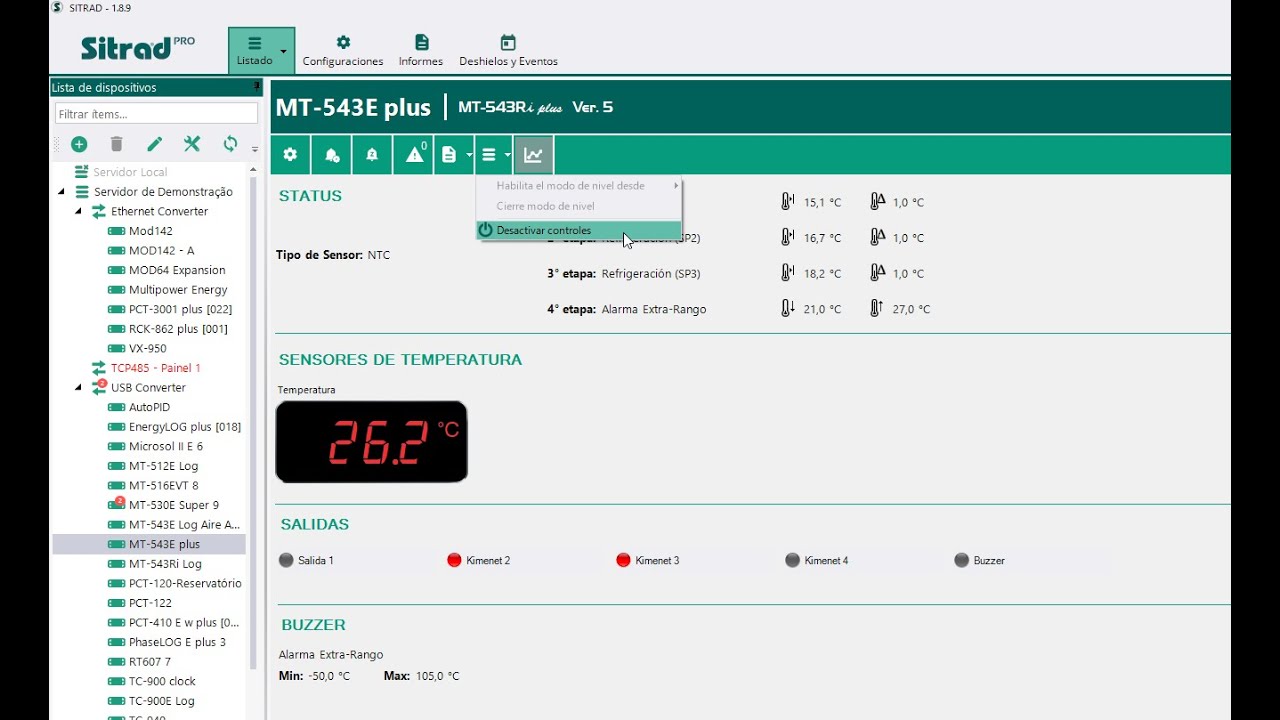Select the PhaseLOG E plus 3 device
Screen dimensions: 1280x720
[x=177, y=642]
